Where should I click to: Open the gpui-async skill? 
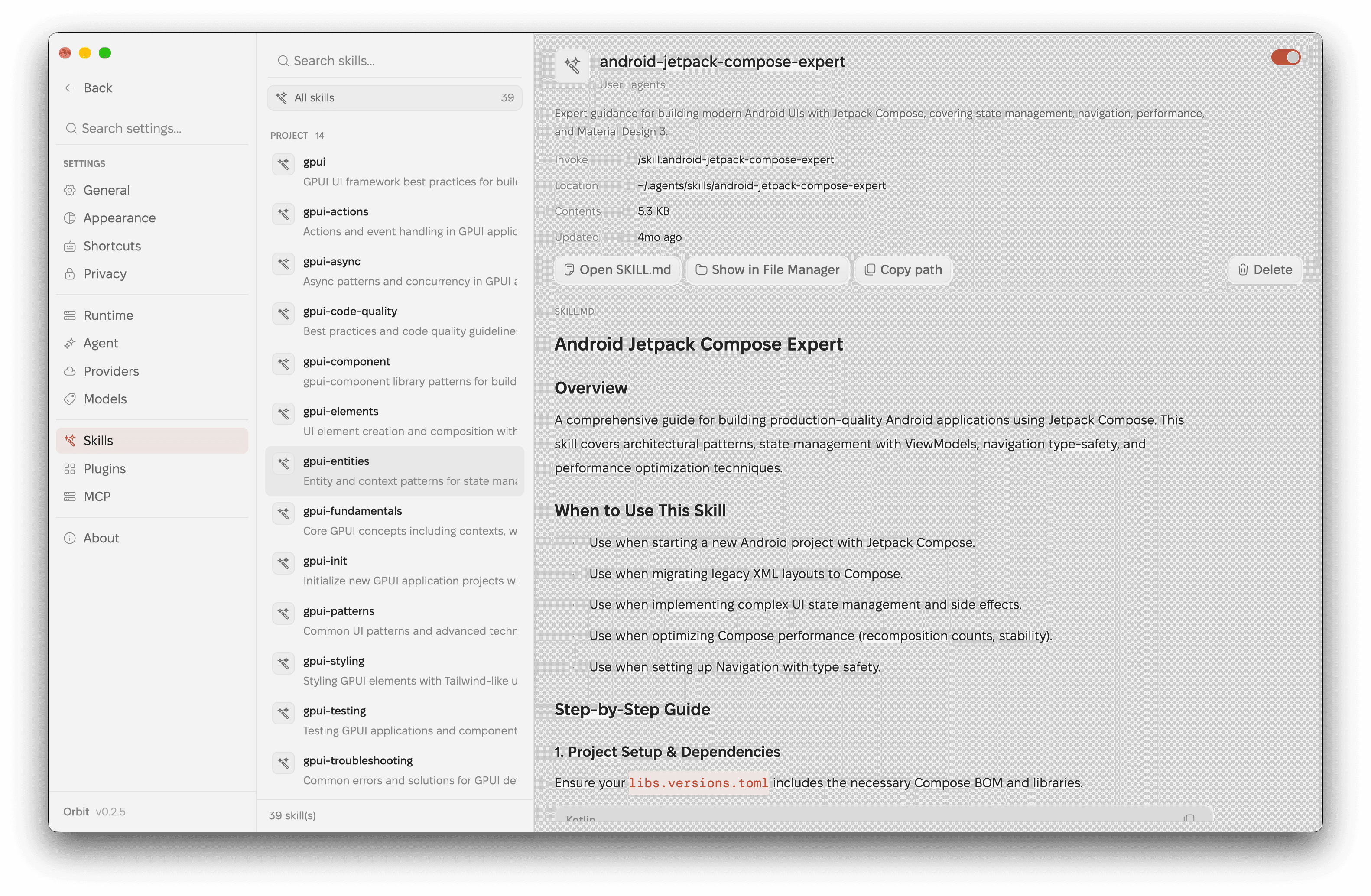pos(395,271)
